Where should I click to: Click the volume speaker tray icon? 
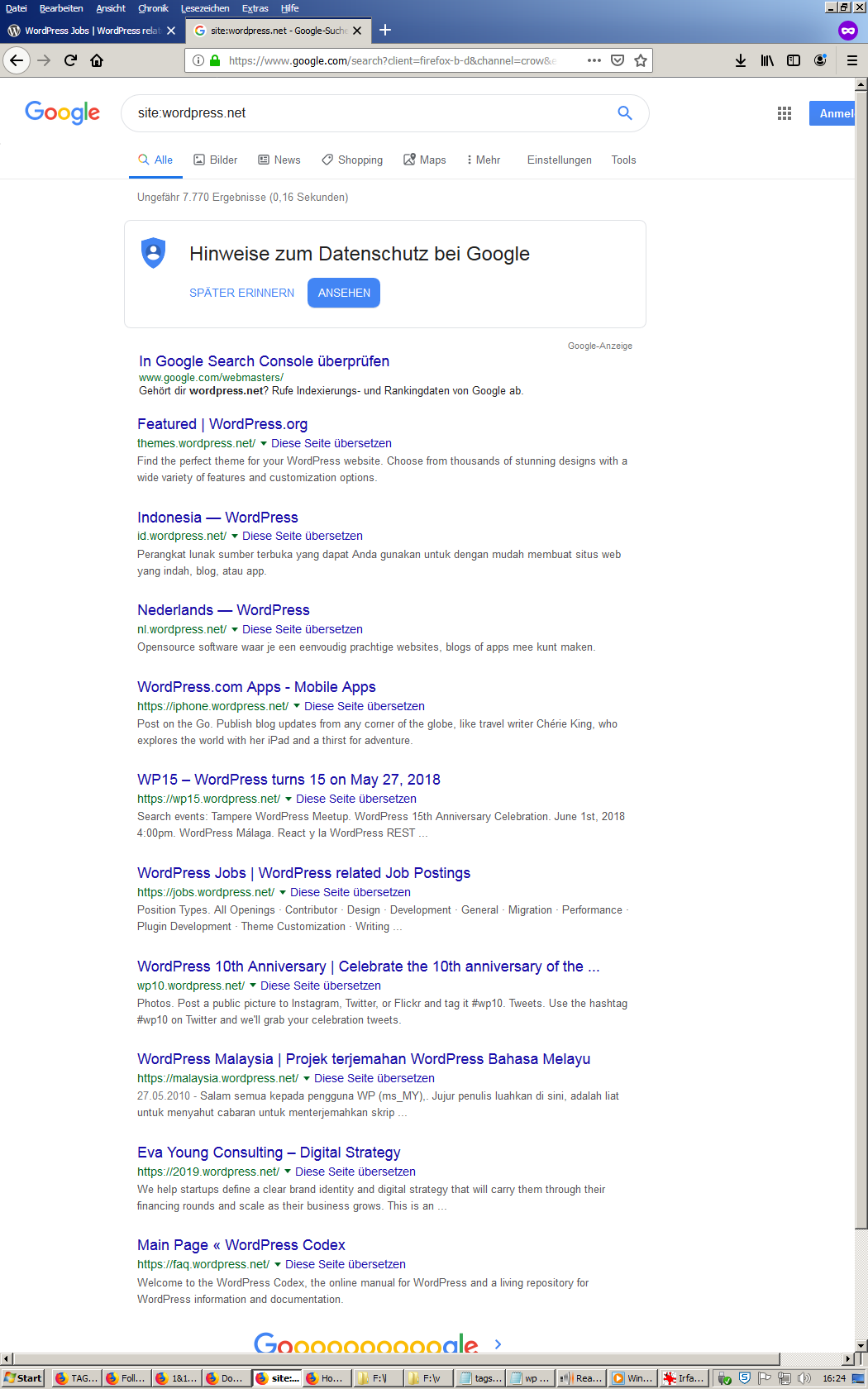(804, 1378)
